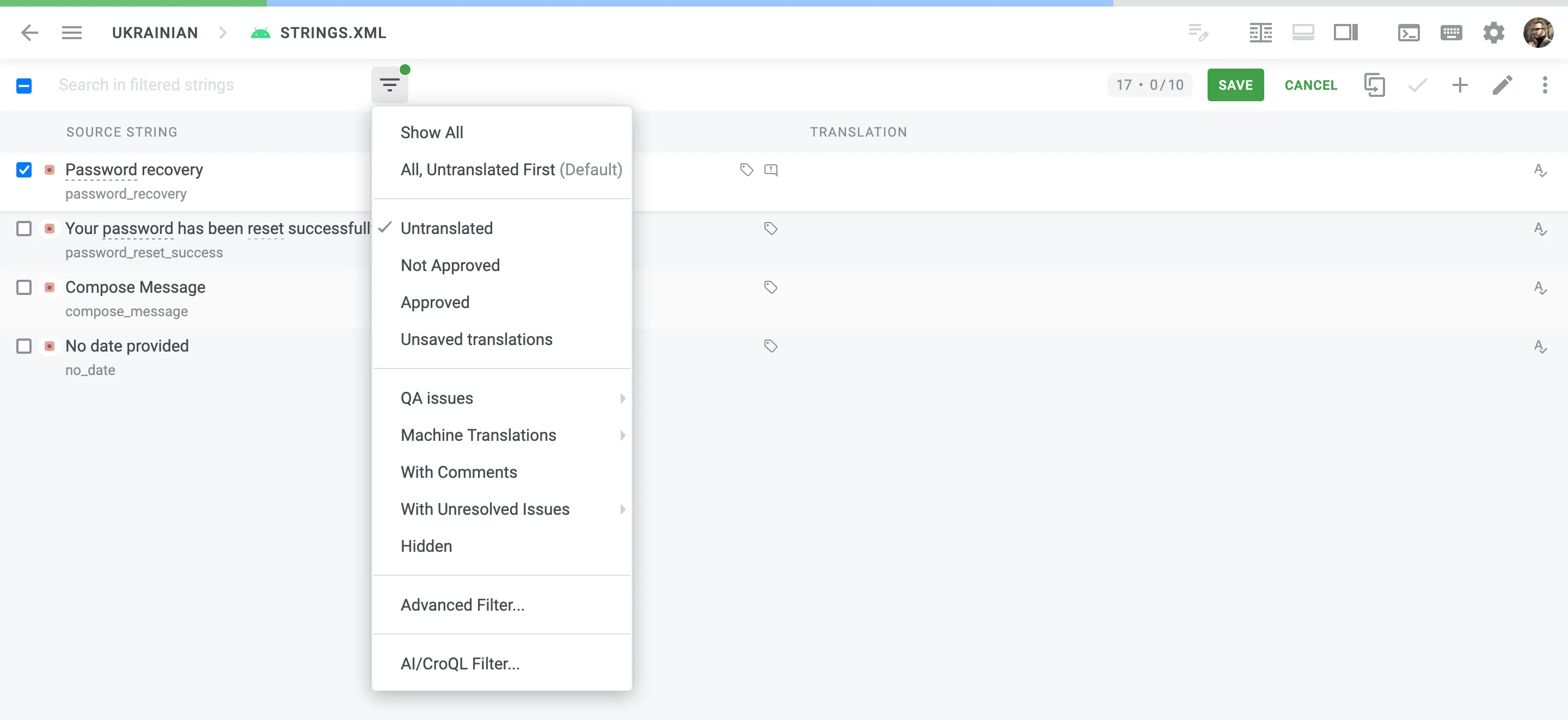The height and width of the screenshot is (720, 1568).
Task: Click Cancel to discard changes
Action: tap(1311, 84)
